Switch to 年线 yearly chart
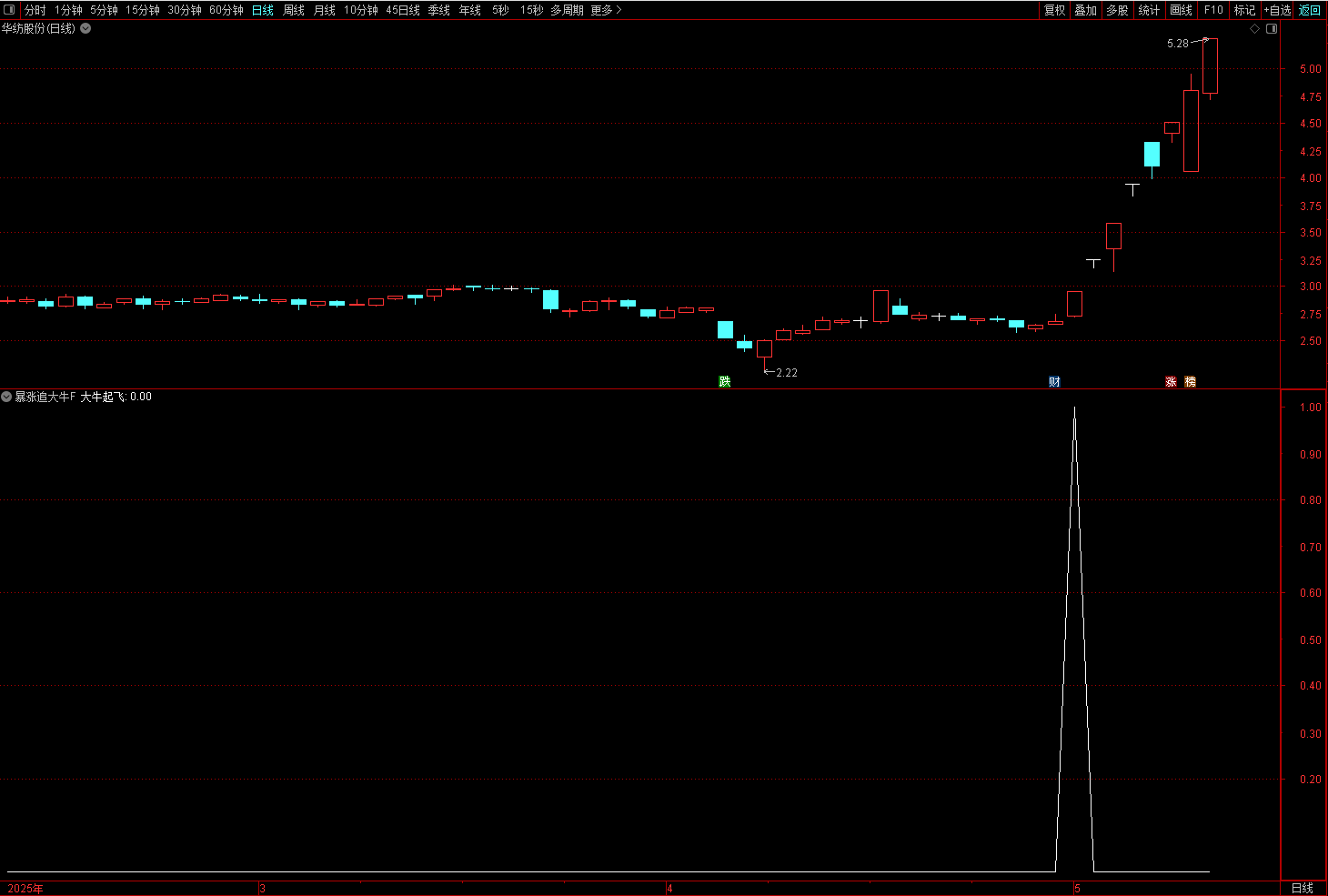The width and height of the screenshot is (1328, 896). pyautogui.click(x=470, y=10)
